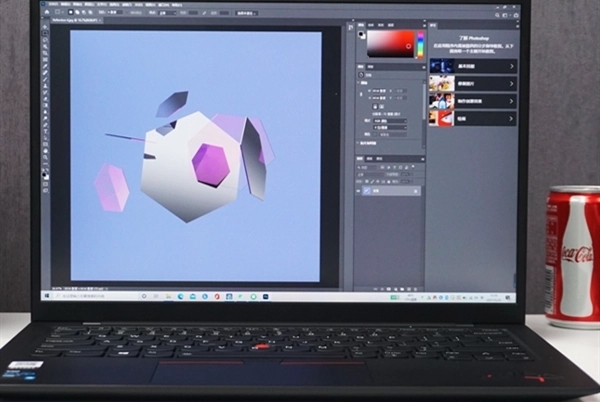Viewport: 600px width, 402px height.
Task: Open the fourth tutorial in Learn panel
Action: pos(470,118)
